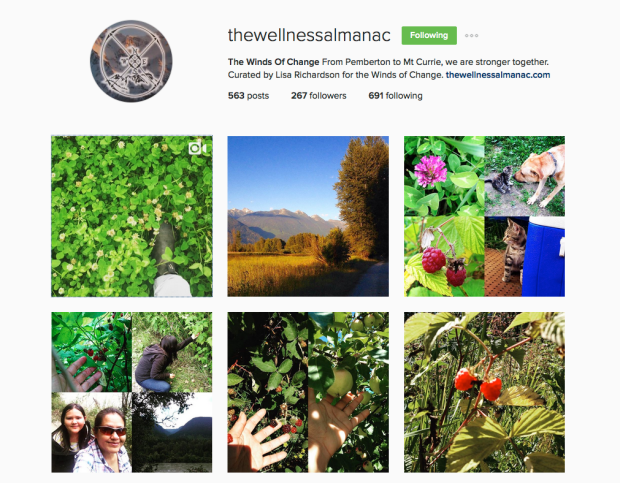Click the video camera icon on clover post
This screenshot has height=483, width=620.
pos(197,148)
